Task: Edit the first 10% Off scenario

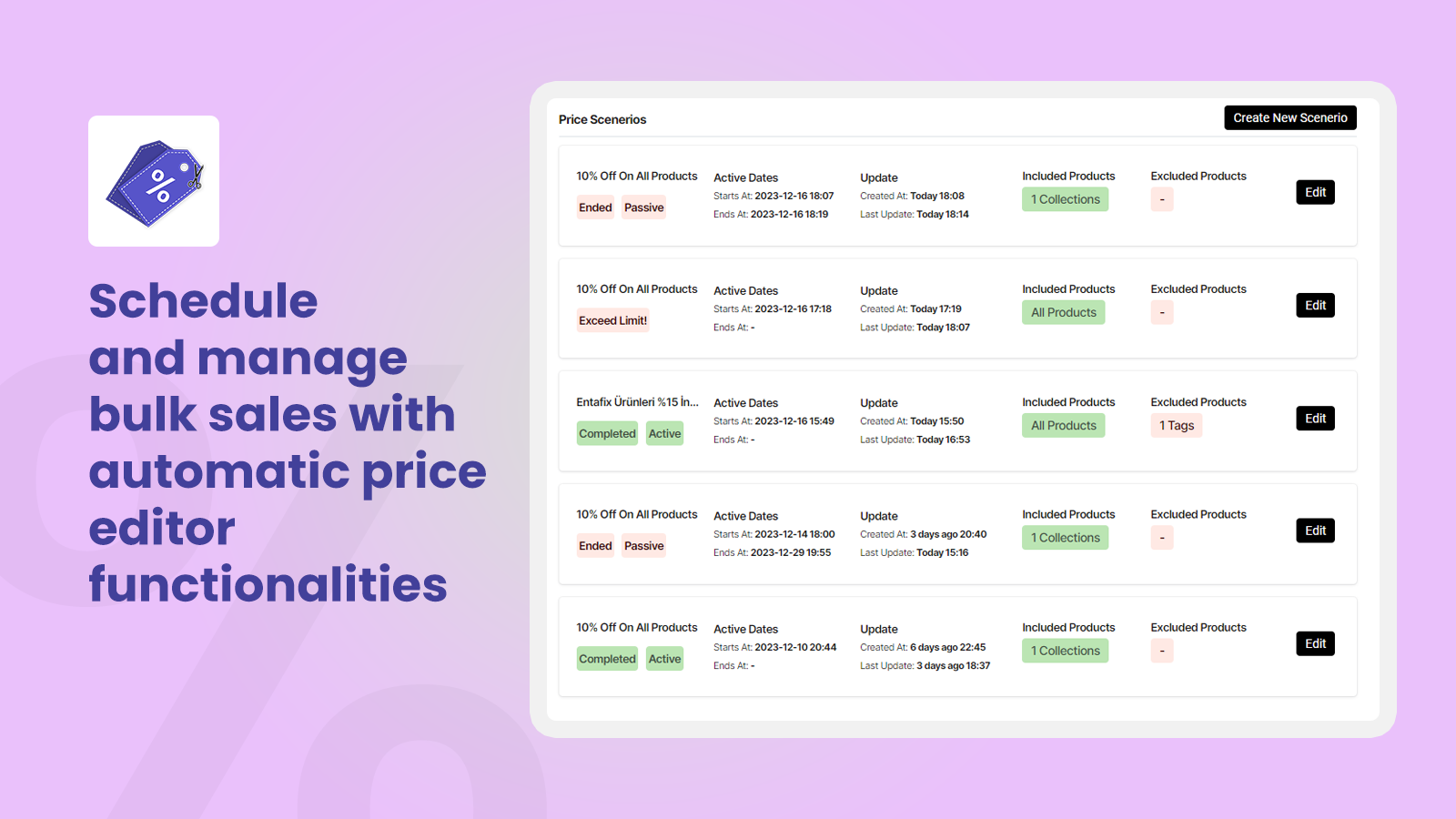Action: click(x=1315, y=193)
